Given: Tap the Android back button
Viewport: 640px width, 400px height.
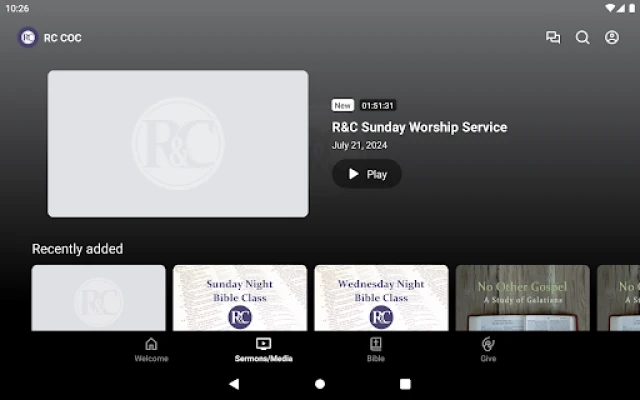Looking at the screenshot, I should click(234, 384).
